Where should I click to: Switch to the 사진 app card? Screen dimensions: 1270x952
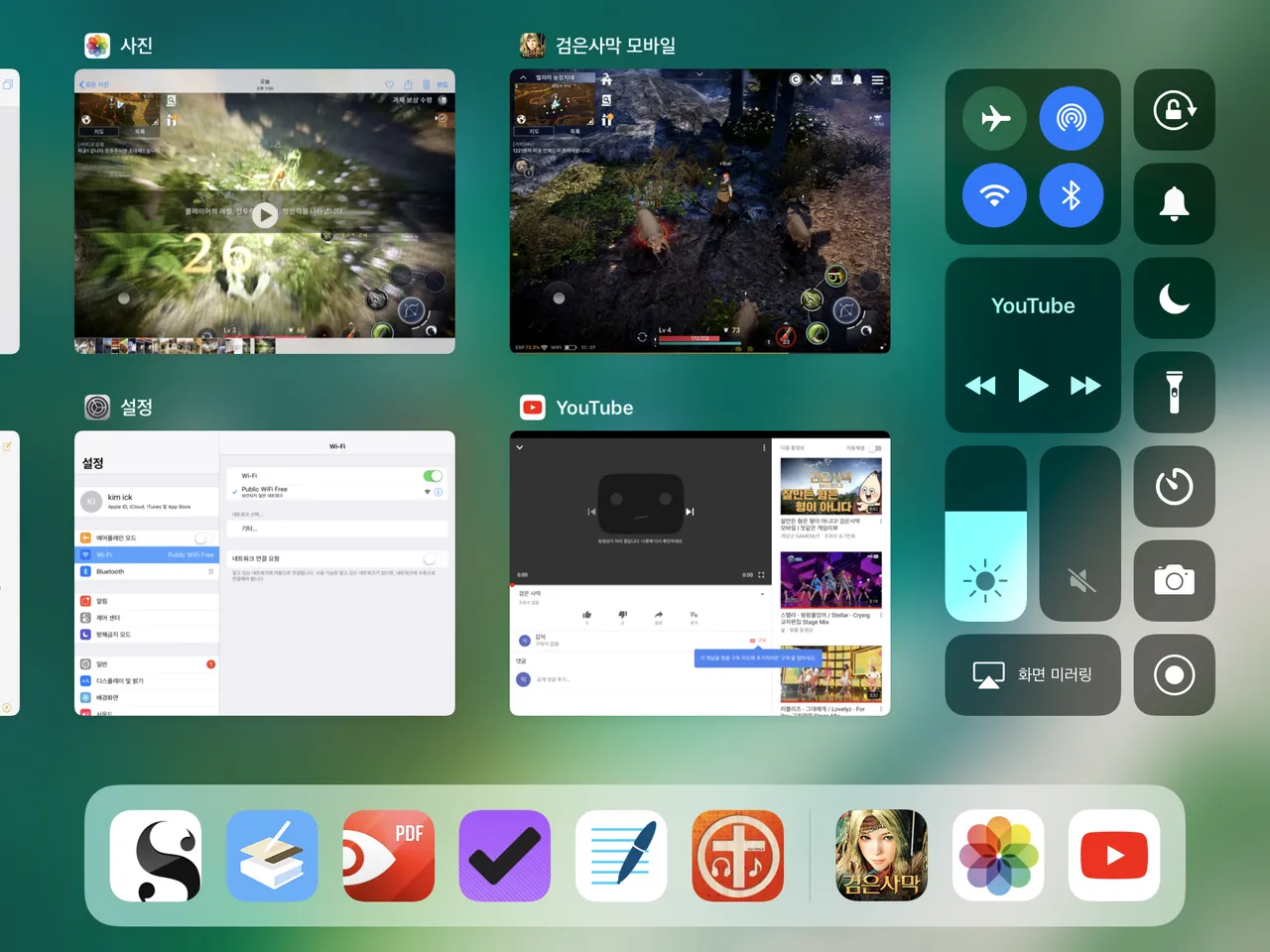(x=265, y=211)
